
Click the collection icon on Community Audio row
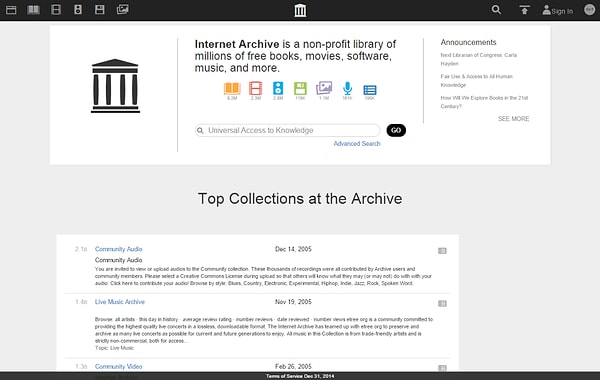pyautogui.click(x=442, y=251)
